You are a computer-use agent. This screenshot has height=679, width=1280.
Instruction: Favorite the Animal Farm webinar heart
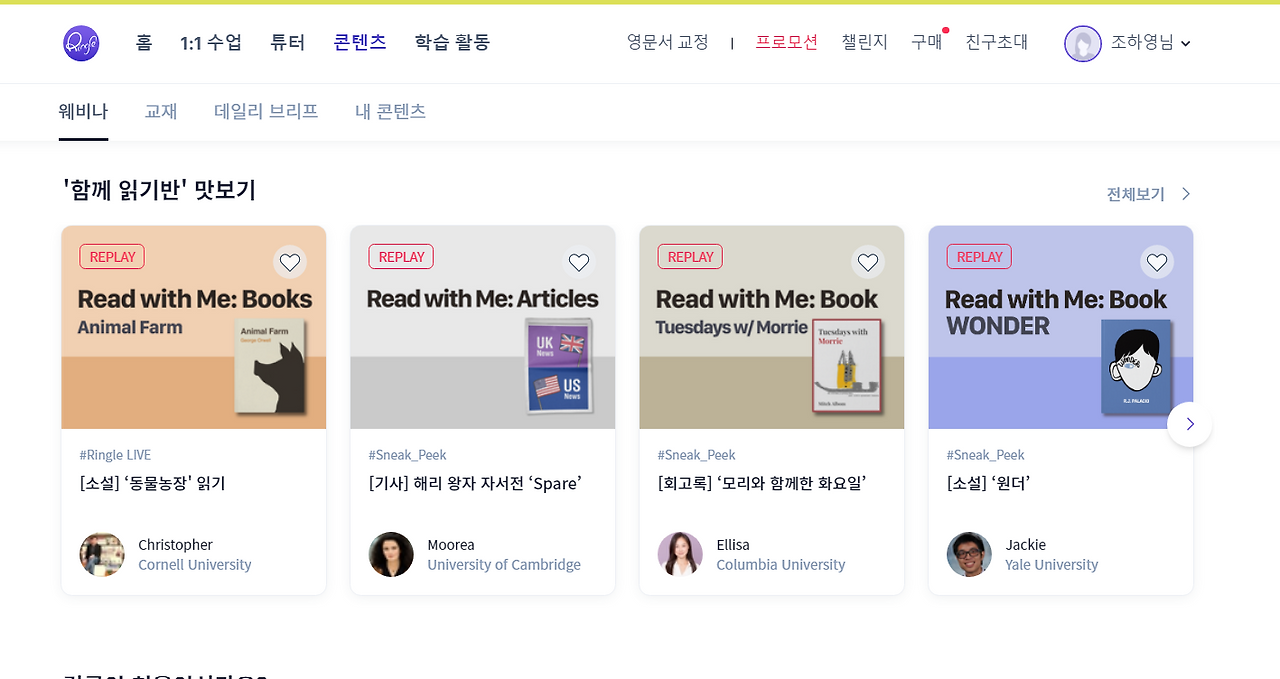[290, 263]
